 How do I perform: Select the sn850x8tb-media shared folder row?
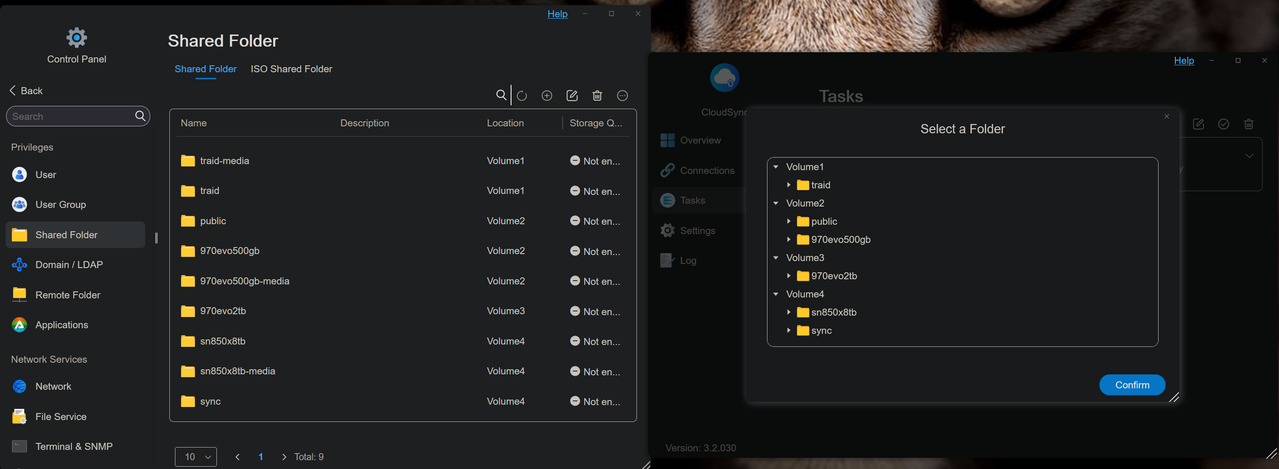pyautogui.click(x=403, y=371)
